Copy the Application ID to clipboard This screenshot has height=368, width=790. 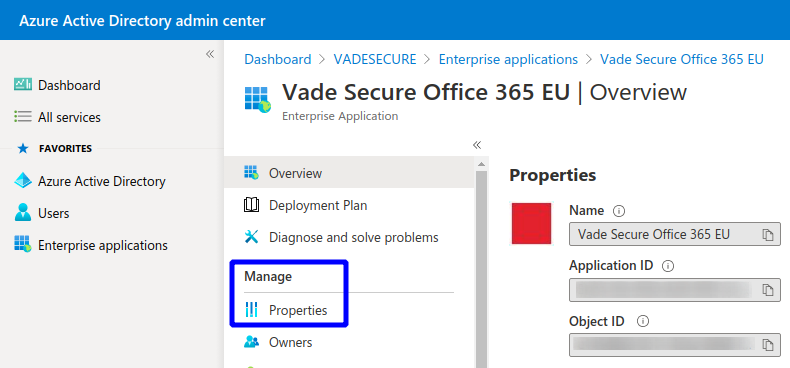767,290
